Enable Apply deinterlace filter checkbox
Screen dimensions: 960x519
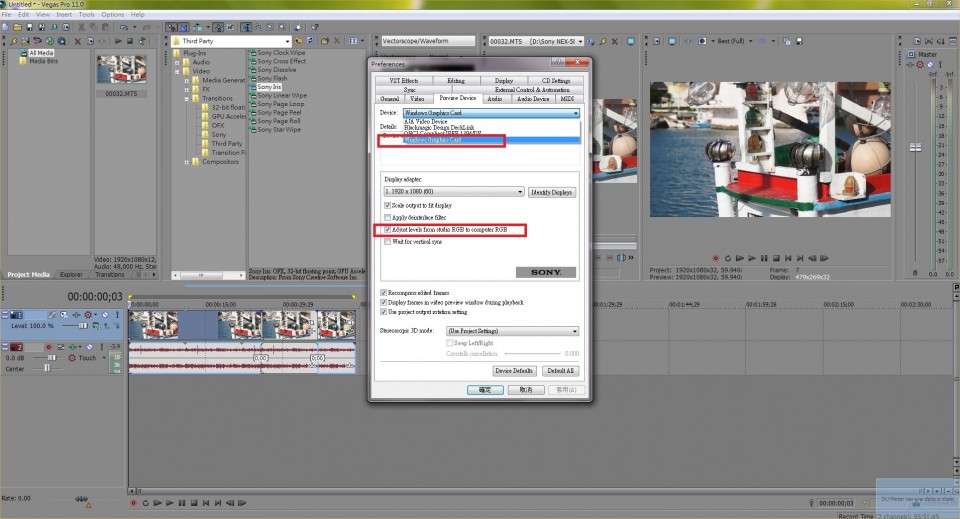388,217
